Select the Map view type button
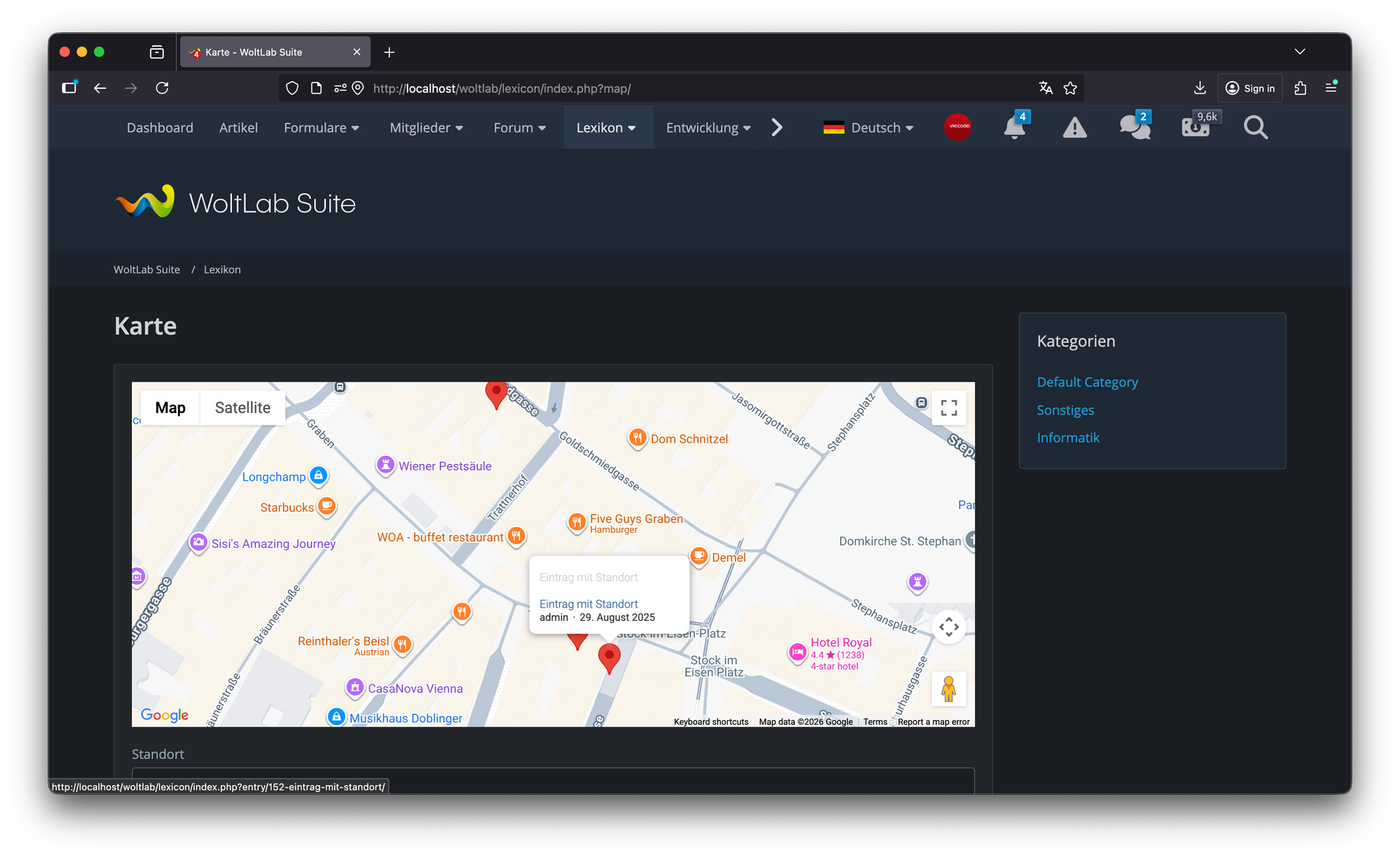1400x858 pixels. pos(170,408)
